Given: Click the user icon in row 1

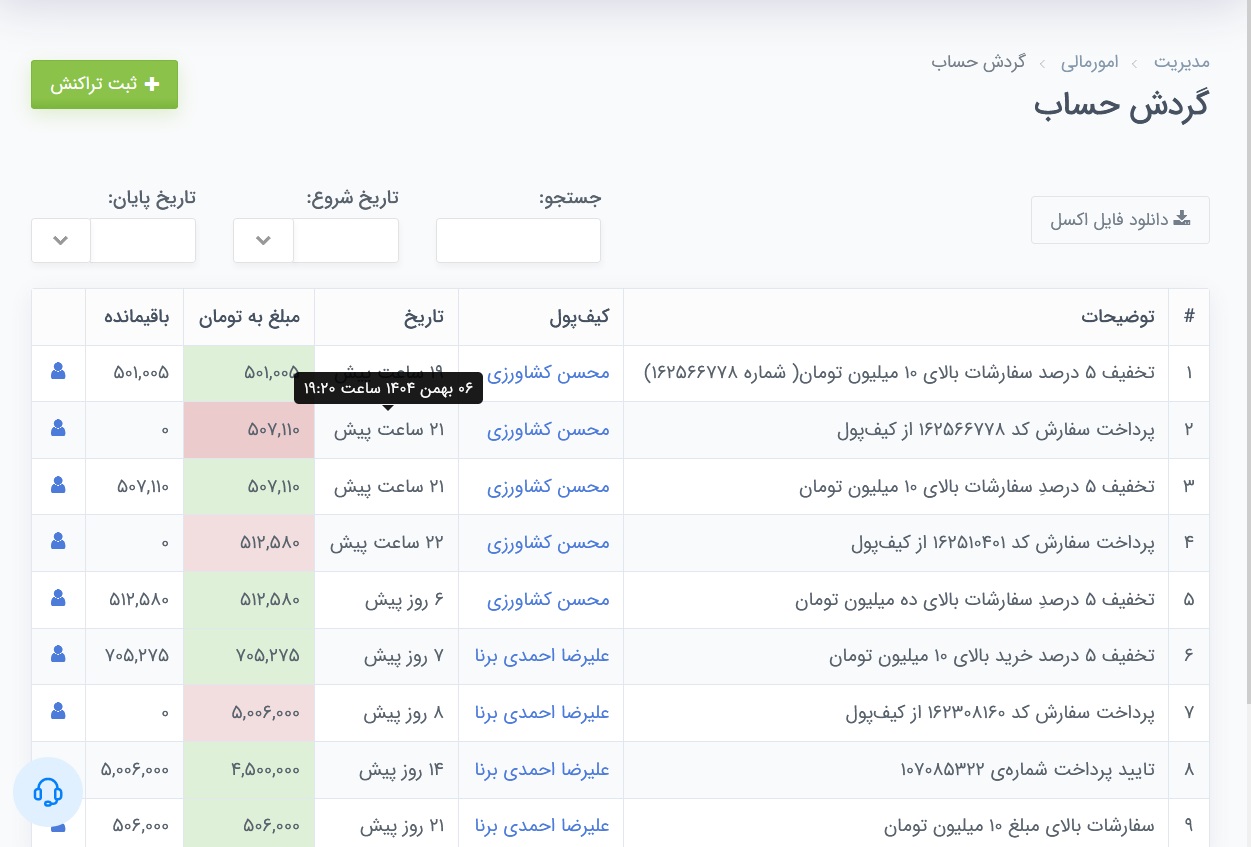Looking at the screenshot, I should pos(58,371).
